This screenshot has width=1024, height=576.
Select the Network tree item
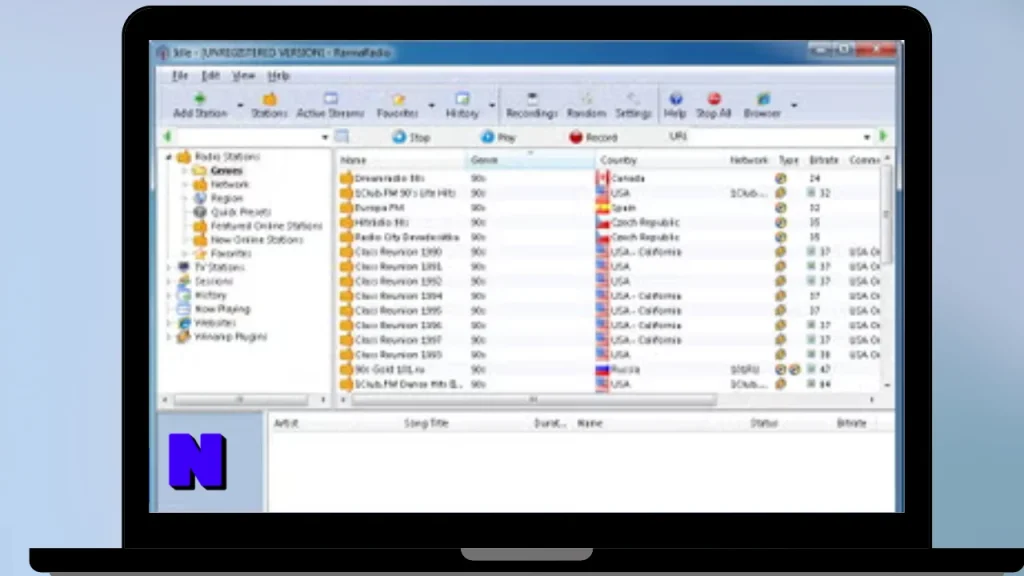point(230,184)
